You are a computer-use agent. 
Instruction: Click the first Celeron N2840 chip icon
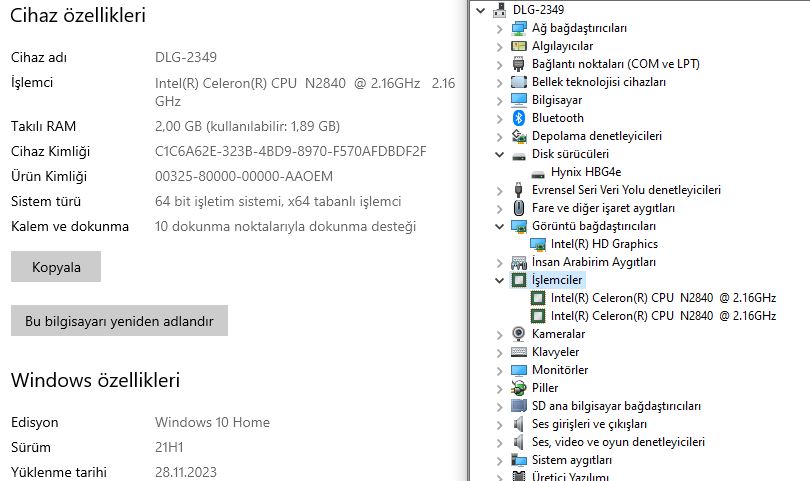(538, 298)
